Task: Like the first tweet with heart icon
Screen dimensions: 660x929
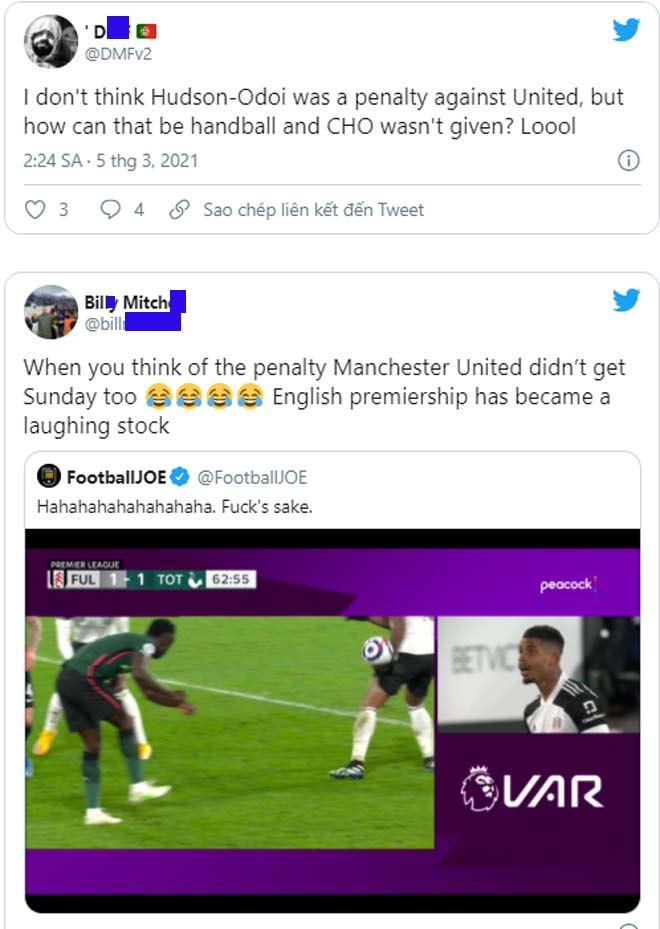Action: tap(35, 210)
